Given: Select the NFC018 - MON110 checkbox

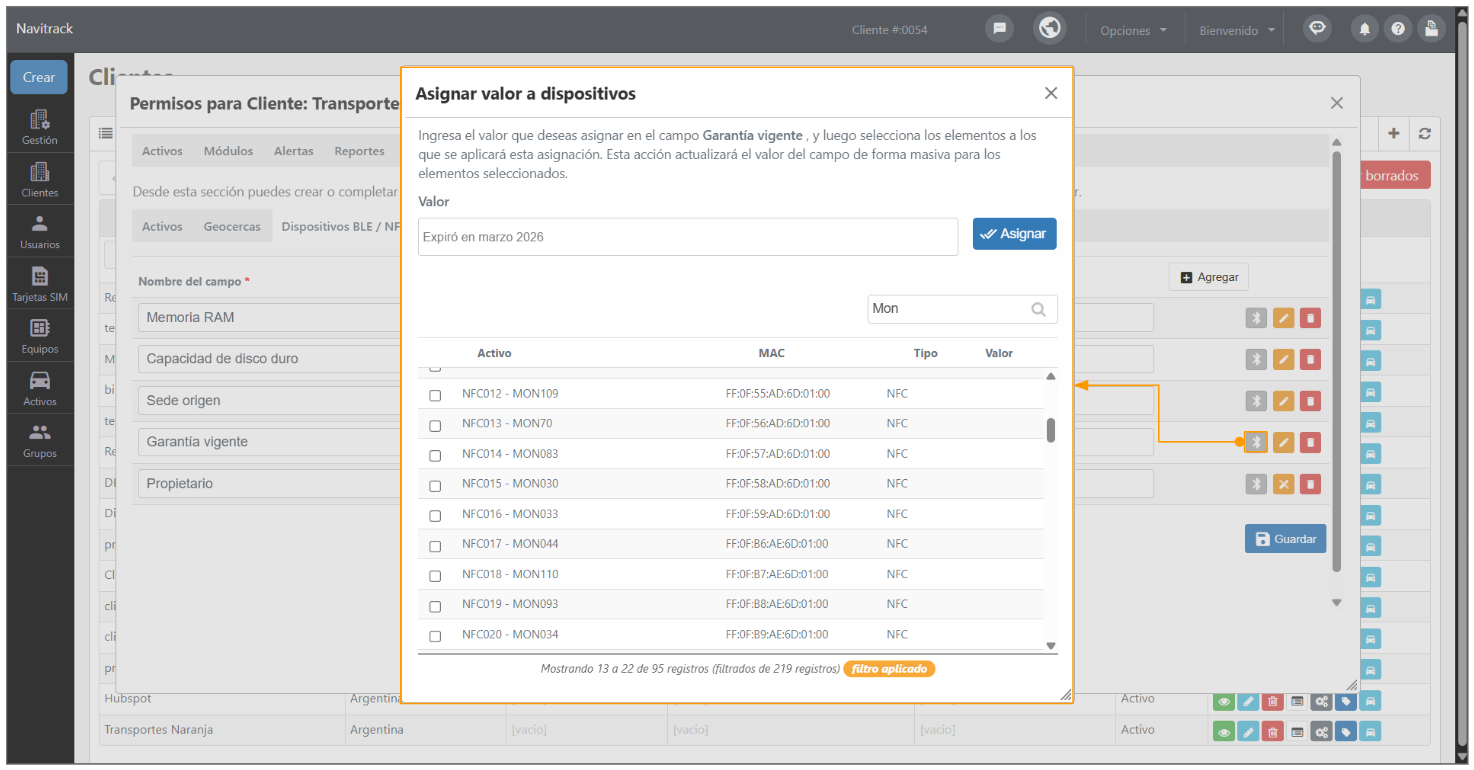Looking at the screenshot, I should pos(435,576).
